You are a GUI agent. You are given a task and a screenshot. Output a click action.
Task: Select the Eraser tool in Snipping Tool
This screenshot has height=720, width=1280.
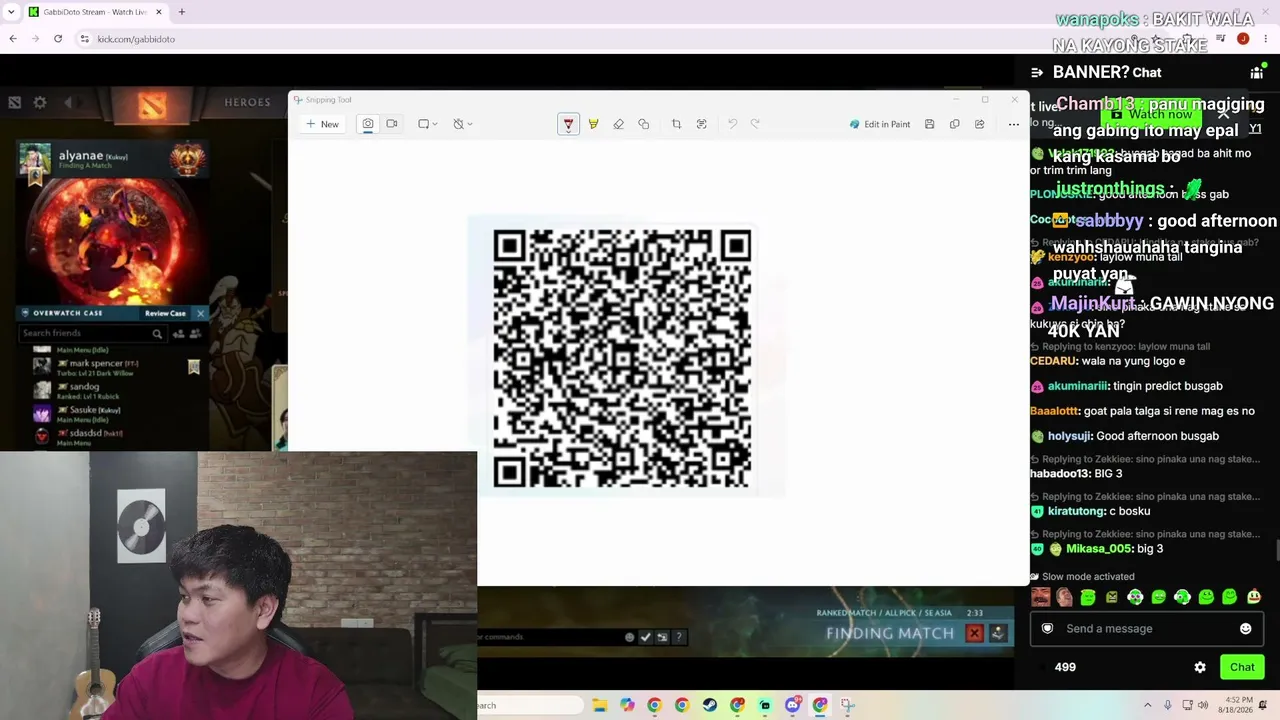(618, 124)
